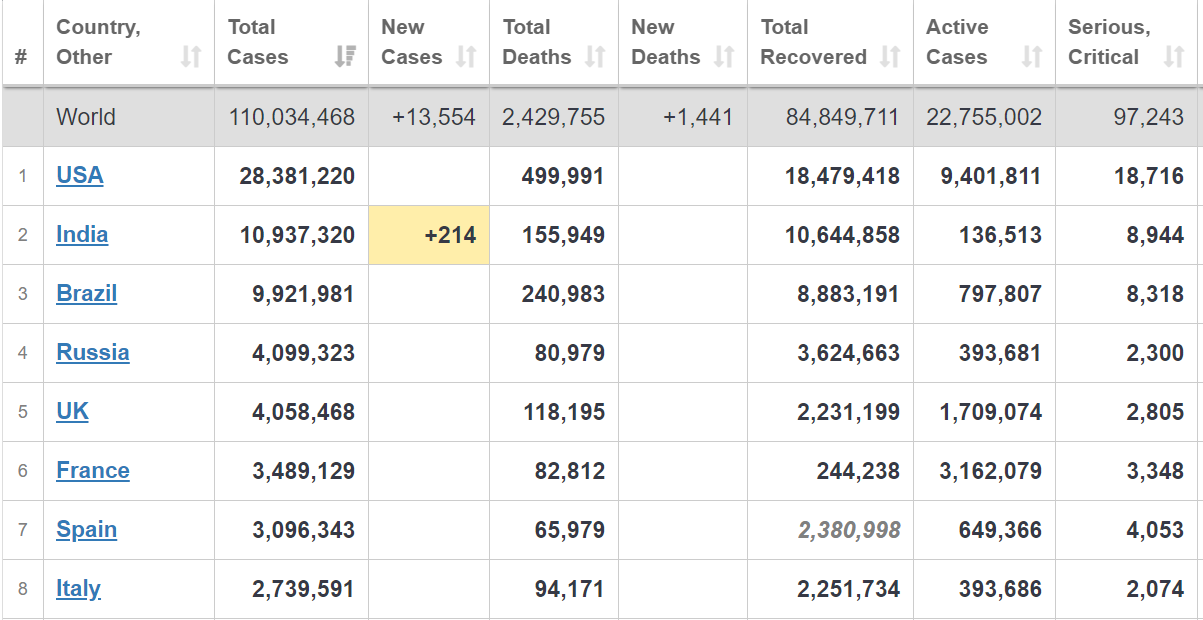
Task: Sort by New Deaths arrows icon
Action: pyautogui.click(x=724, y=57)
